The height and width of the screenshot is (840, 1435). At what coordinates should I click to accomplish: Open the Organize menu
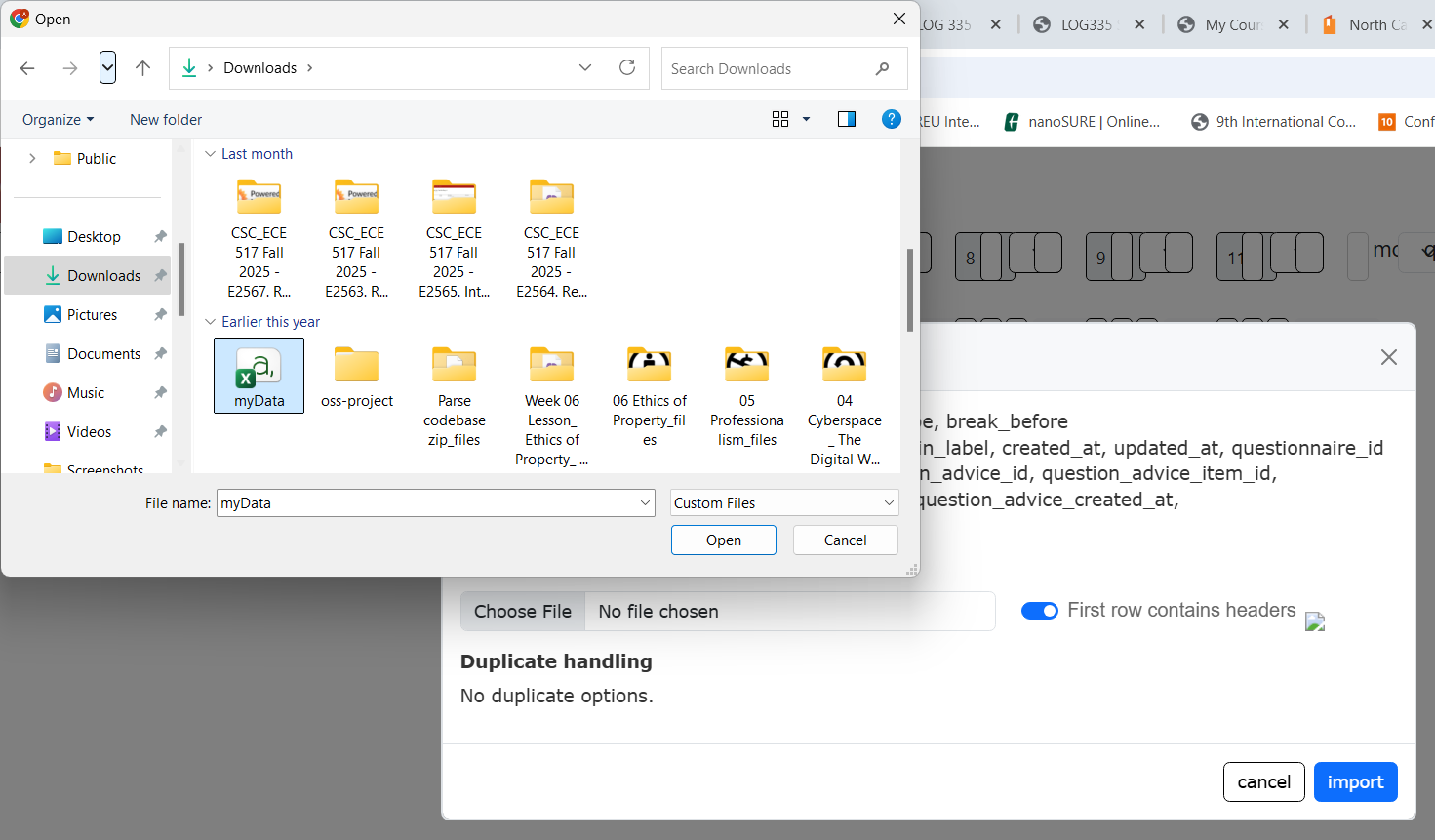pyautogui.click(x=58, y=120)
